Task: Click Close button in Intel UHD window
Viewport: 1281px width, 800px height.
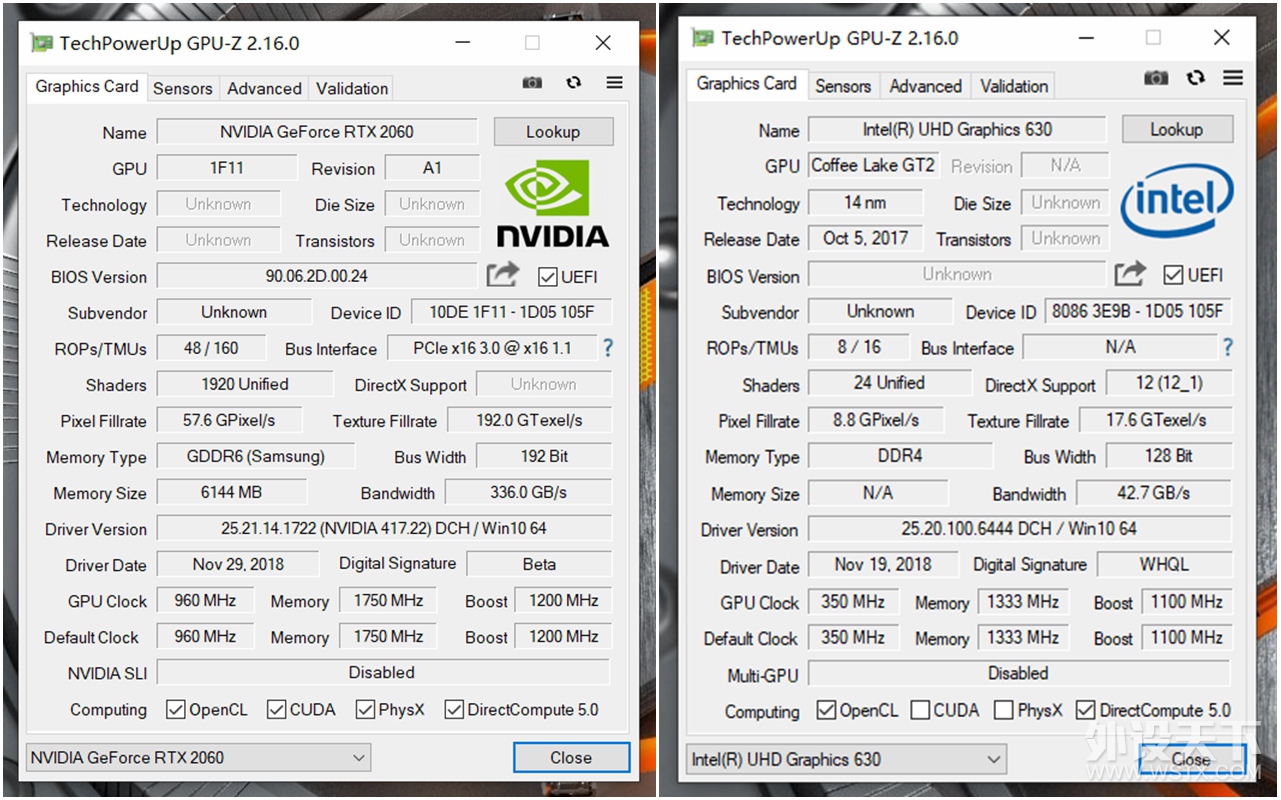Action: [x=1190, y=759]
